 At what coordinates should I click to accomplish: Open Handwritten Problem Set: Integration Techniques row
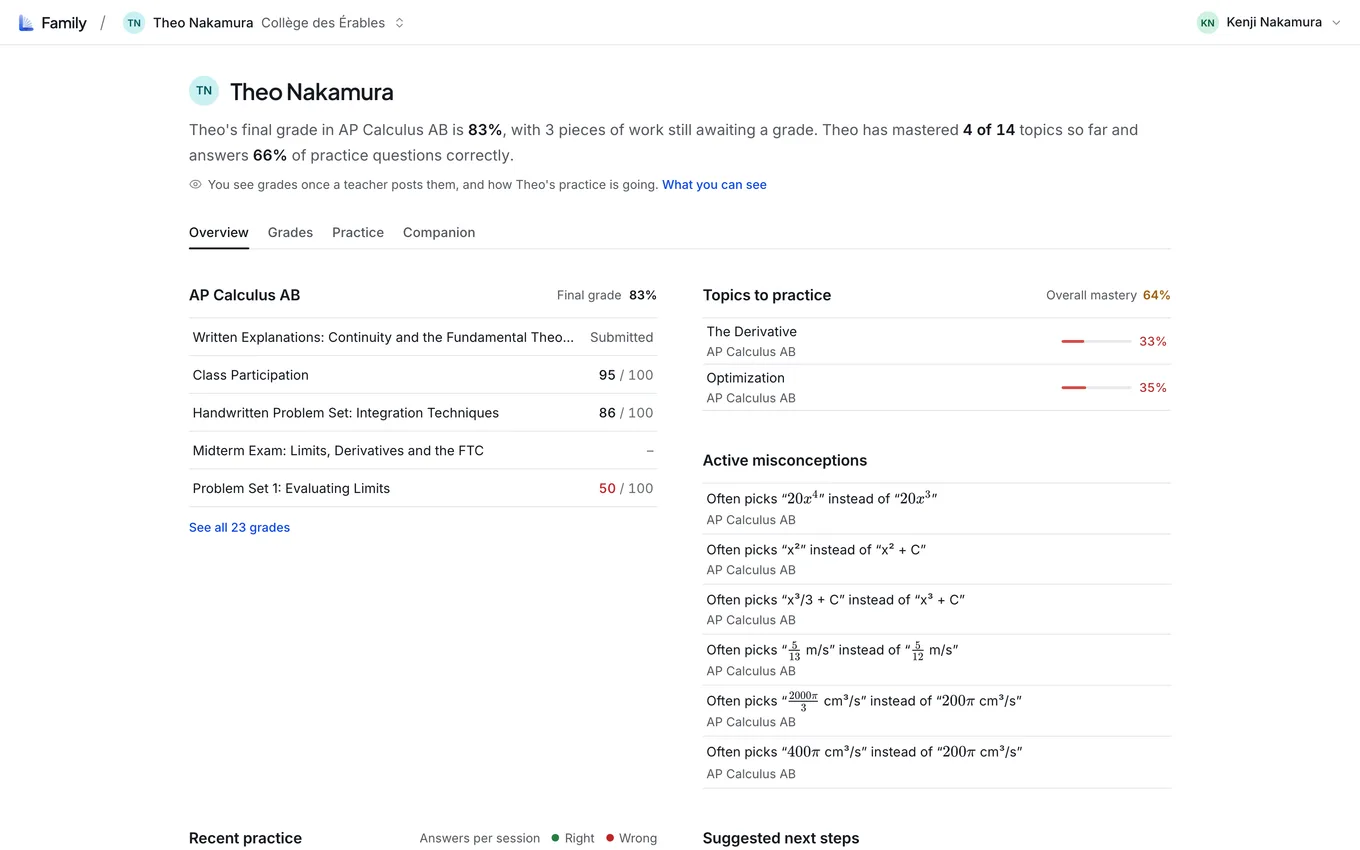423,413
